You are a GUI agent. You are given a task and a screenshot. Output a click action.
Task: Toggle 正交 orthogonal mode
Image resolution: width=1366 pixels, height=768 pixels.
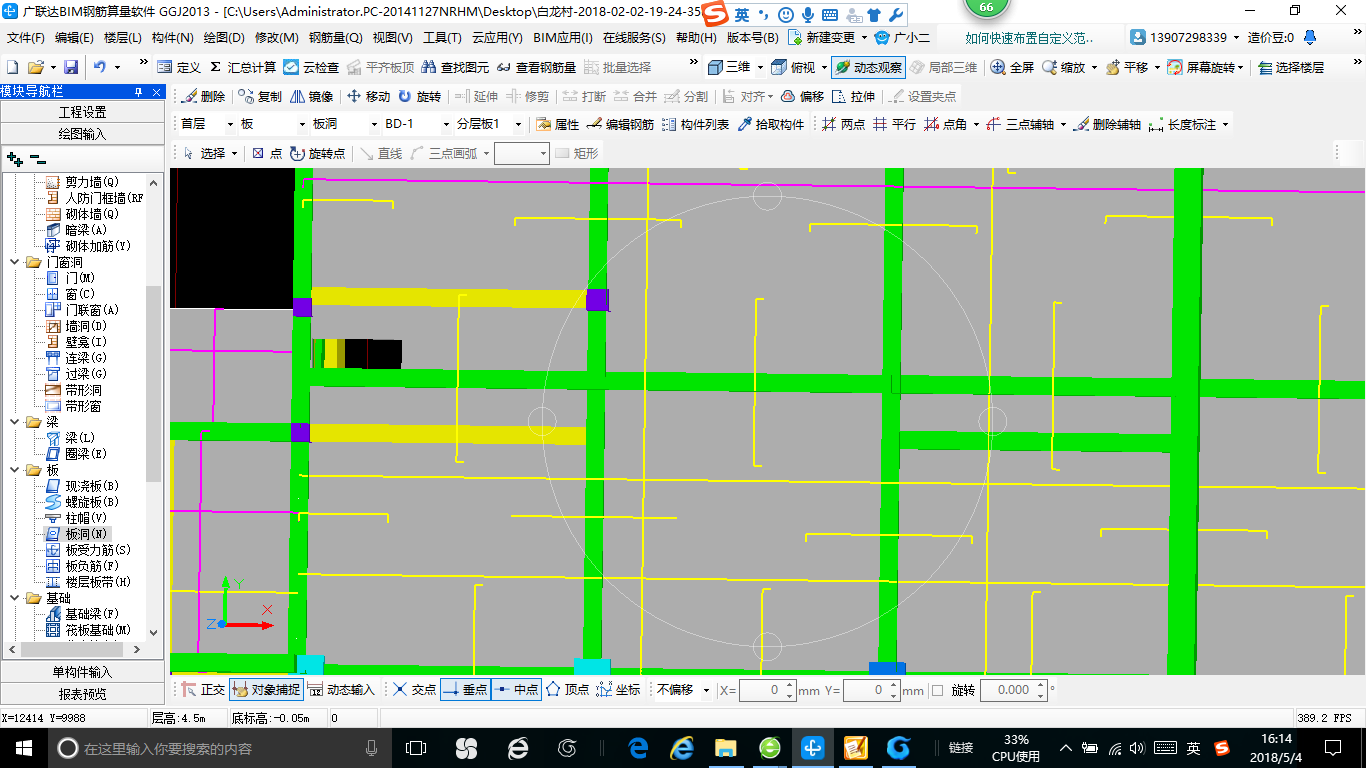click(x=203, y=689)
